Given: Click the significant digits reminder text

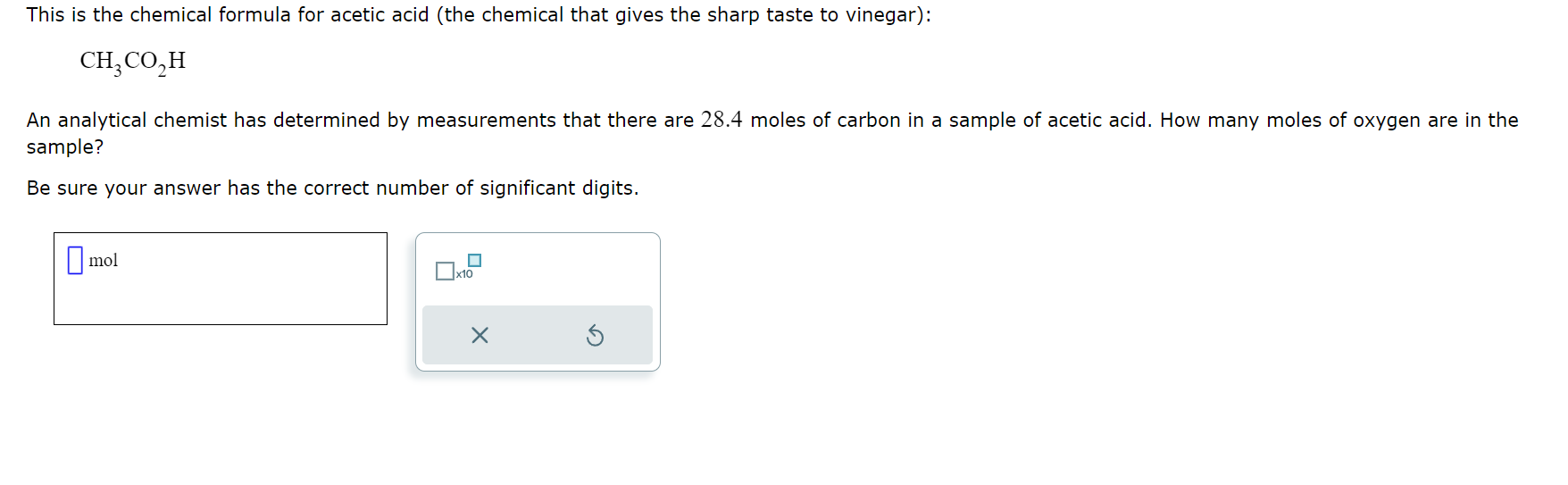Looking at the screenshot, I should (x=333, y=188).
